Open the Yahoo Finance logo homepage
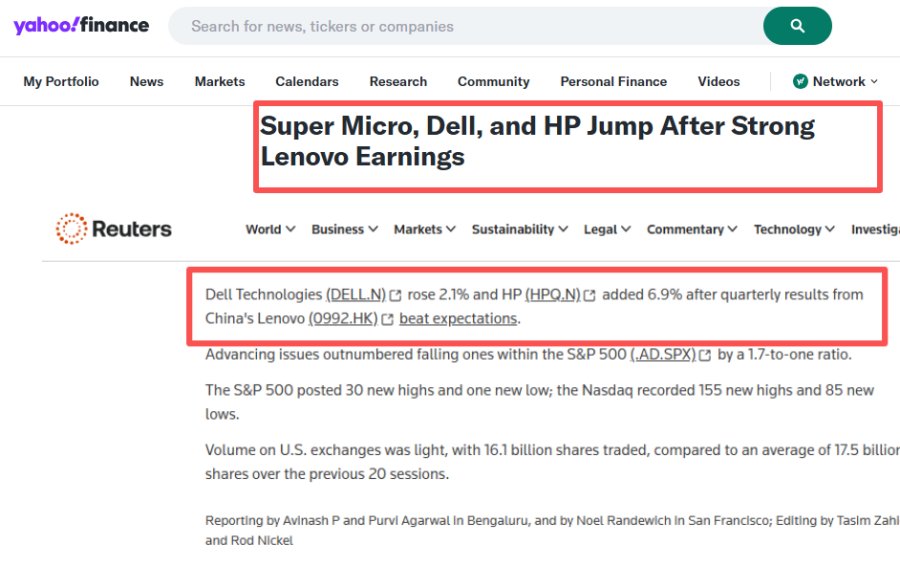The width and height of the screenshot is (900, 566). 81,25
